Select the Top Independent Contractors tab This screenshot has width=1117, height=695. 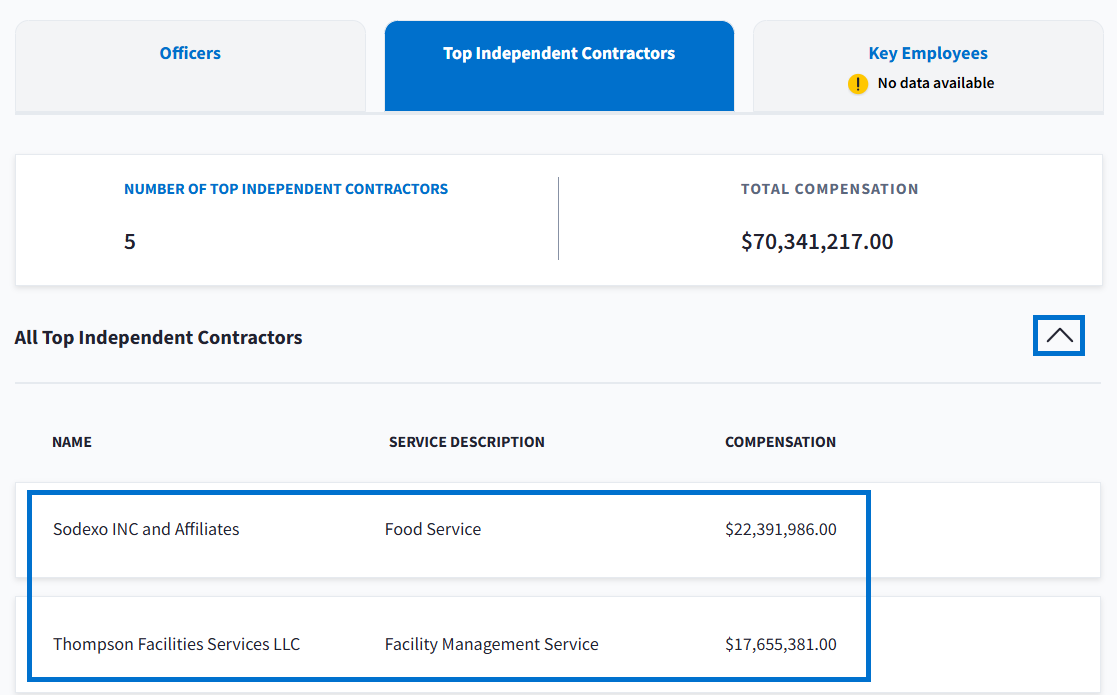559,54
